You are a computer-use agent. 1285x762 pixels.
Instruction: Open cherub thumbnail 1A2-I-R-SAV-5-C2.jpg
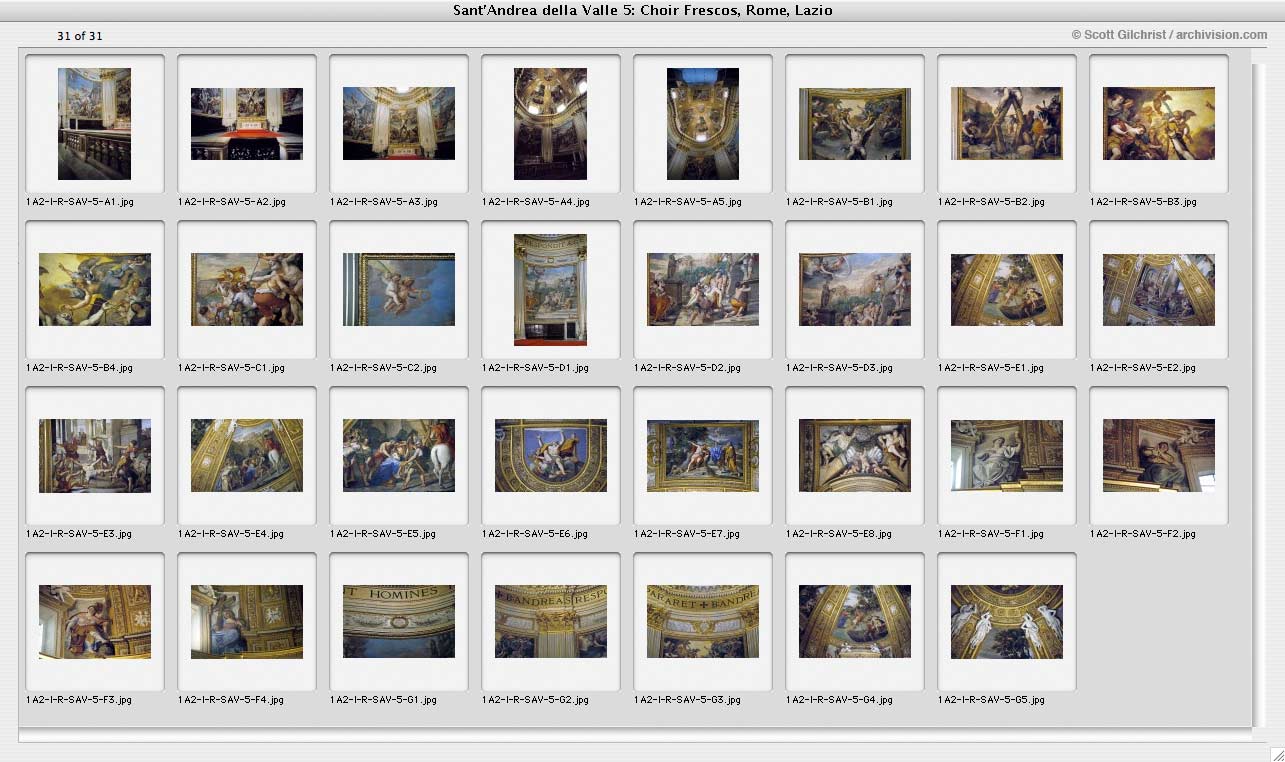click(x=399, y=290)
